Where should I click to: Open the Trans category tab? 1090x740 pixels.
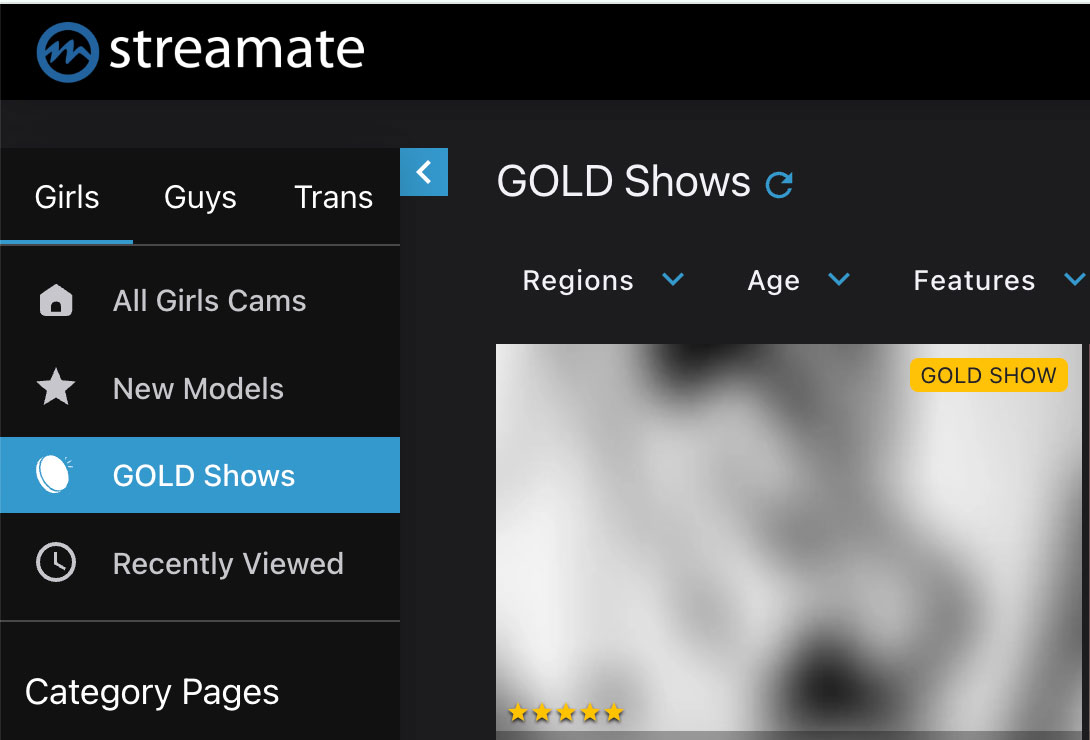pos(333,197)
